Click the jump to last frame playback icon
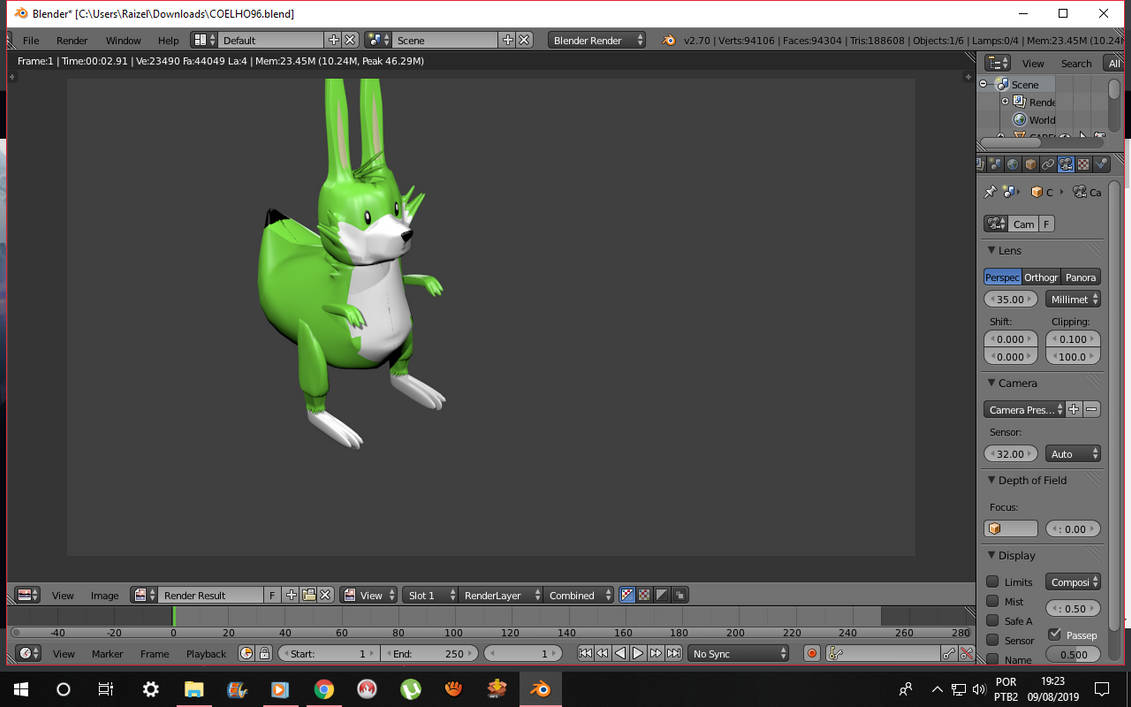 [x=674, y=653]
